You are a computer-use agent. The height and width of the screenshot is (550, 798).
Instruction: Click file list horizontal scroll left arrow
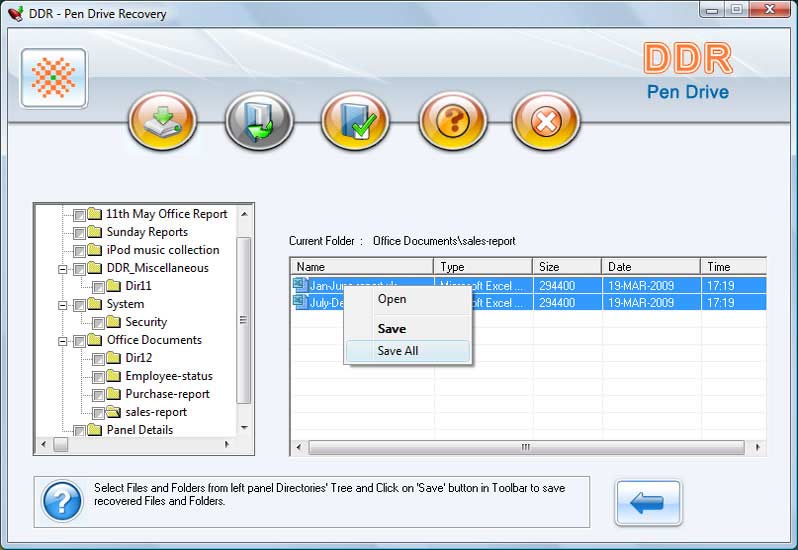pos(299,447)
